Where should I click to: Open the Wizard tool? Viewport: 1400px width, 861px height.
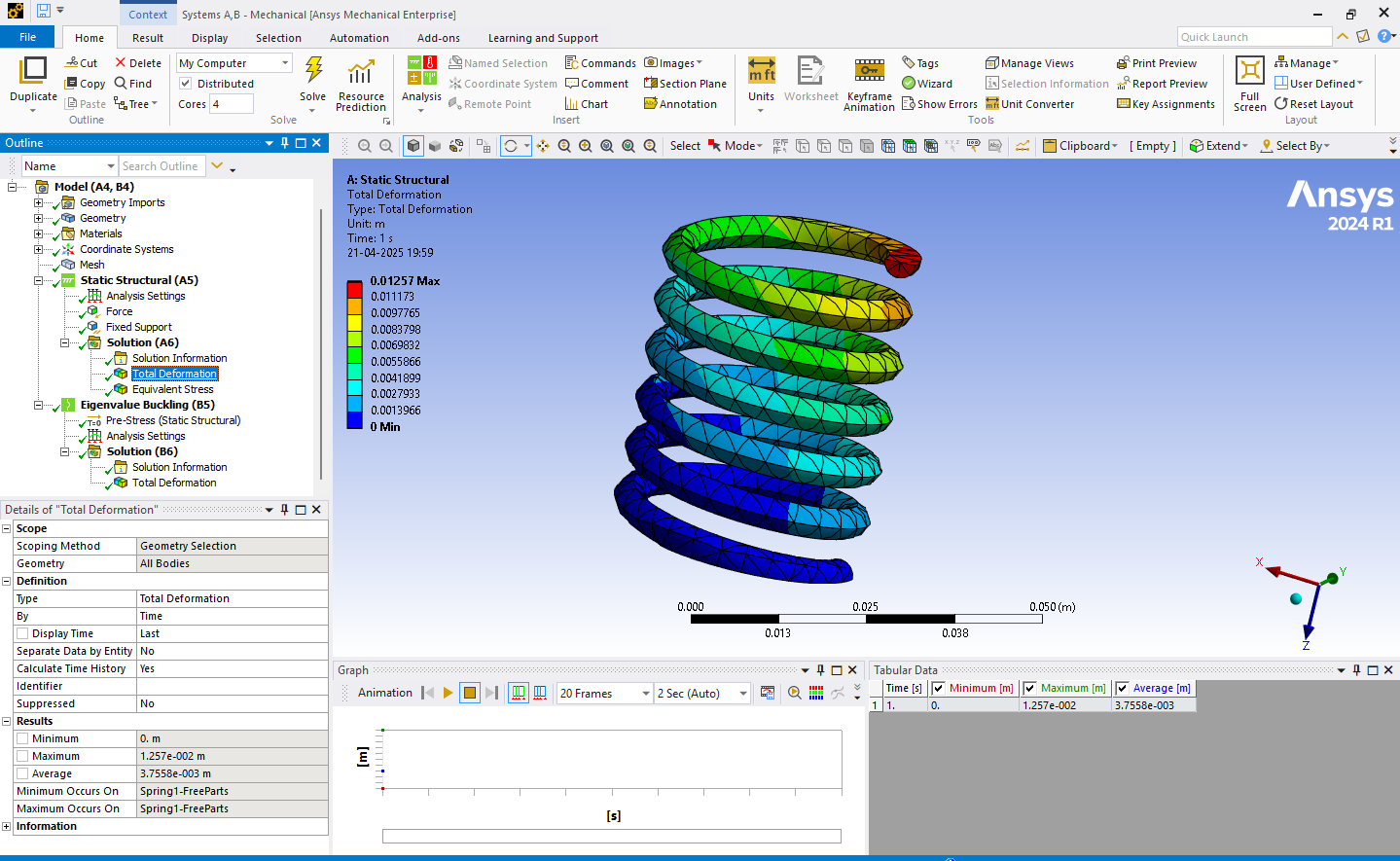[927, 84]
